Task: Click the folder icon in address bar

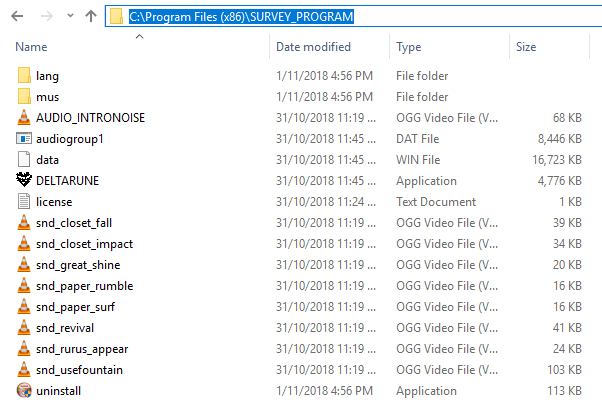Action: coord(116,17)
